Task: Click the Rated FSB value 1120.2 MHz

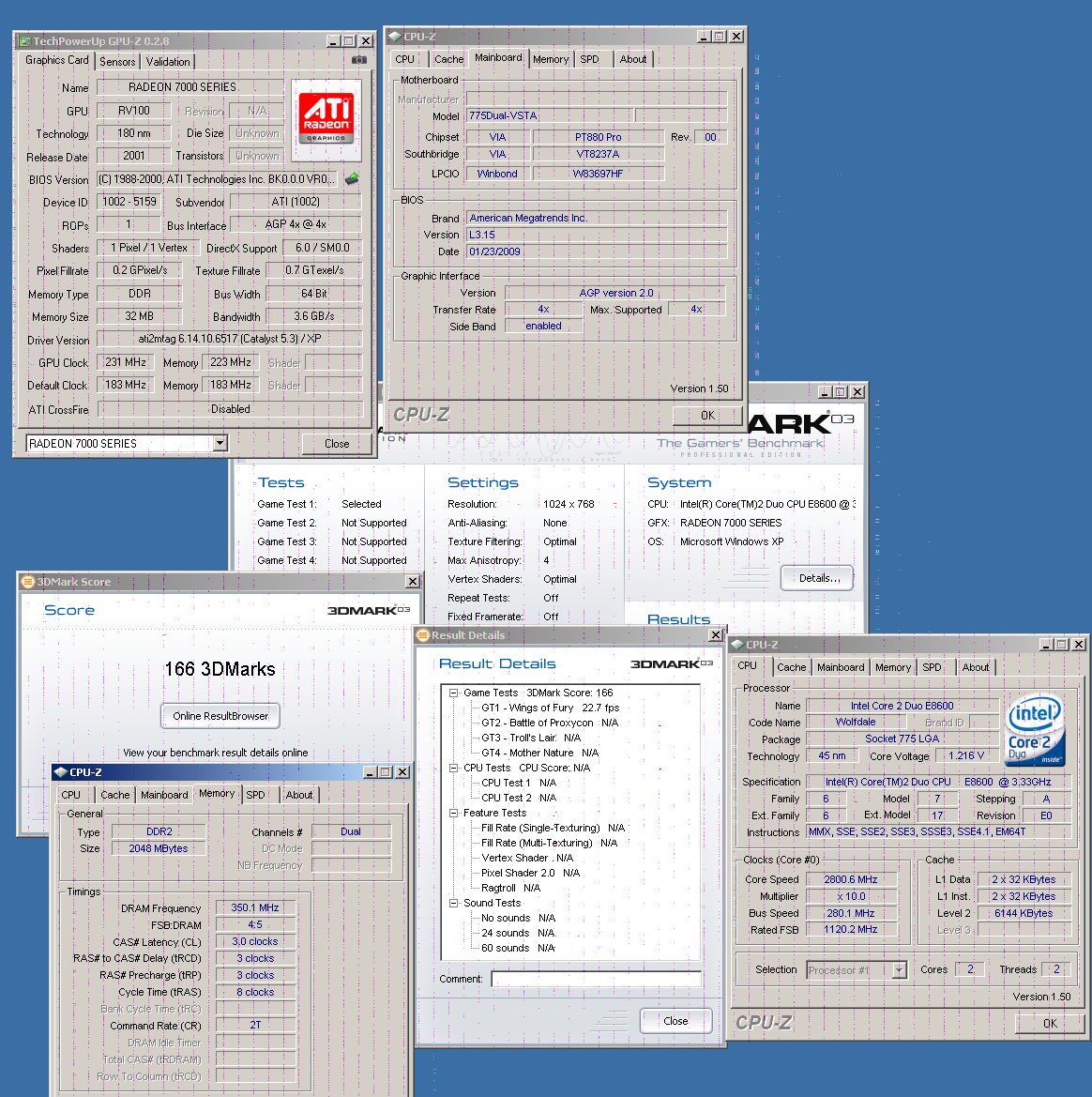Action: (850, 929)
